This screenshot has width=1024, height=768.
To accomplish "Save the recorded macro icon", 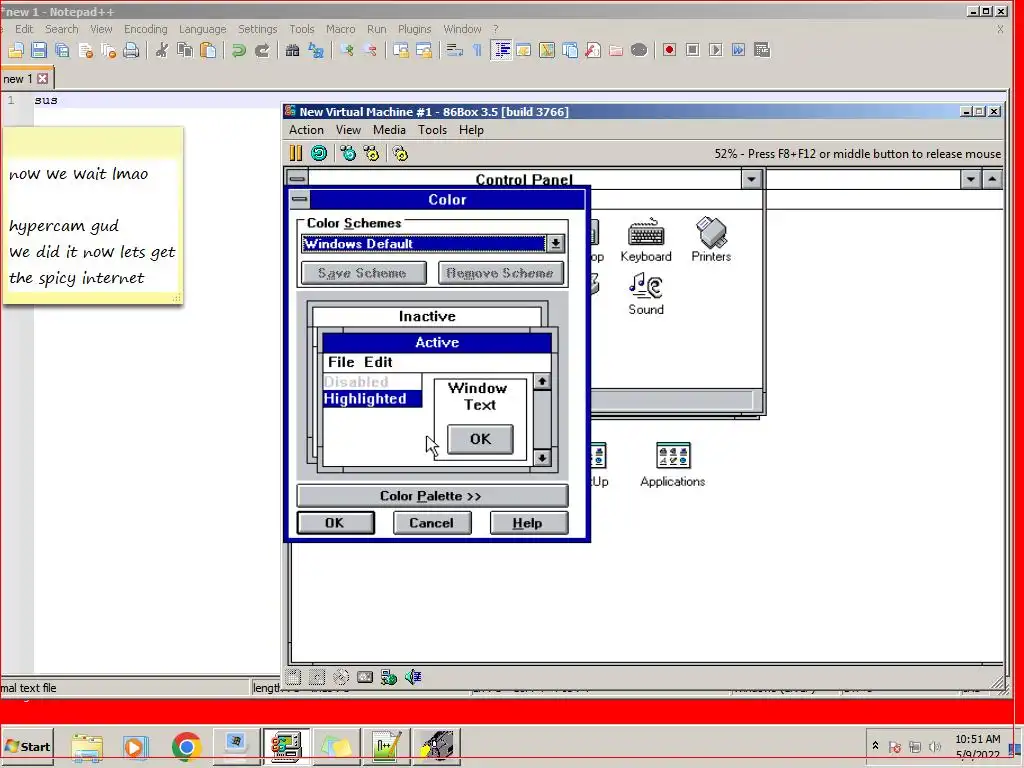I will point(761,50).
